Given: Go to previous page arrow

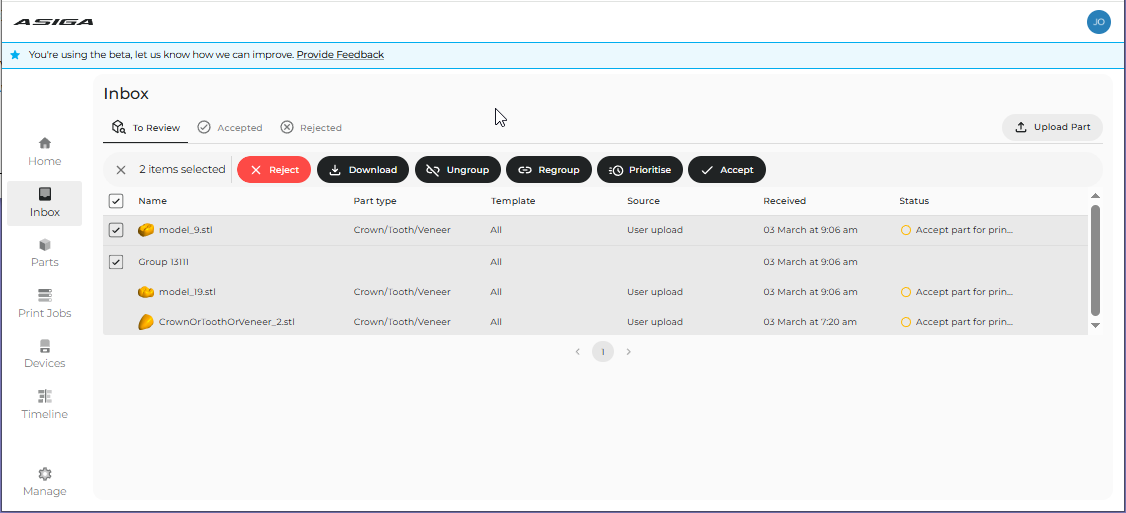Looking at the screenshot, I should [x=577, y=352].
